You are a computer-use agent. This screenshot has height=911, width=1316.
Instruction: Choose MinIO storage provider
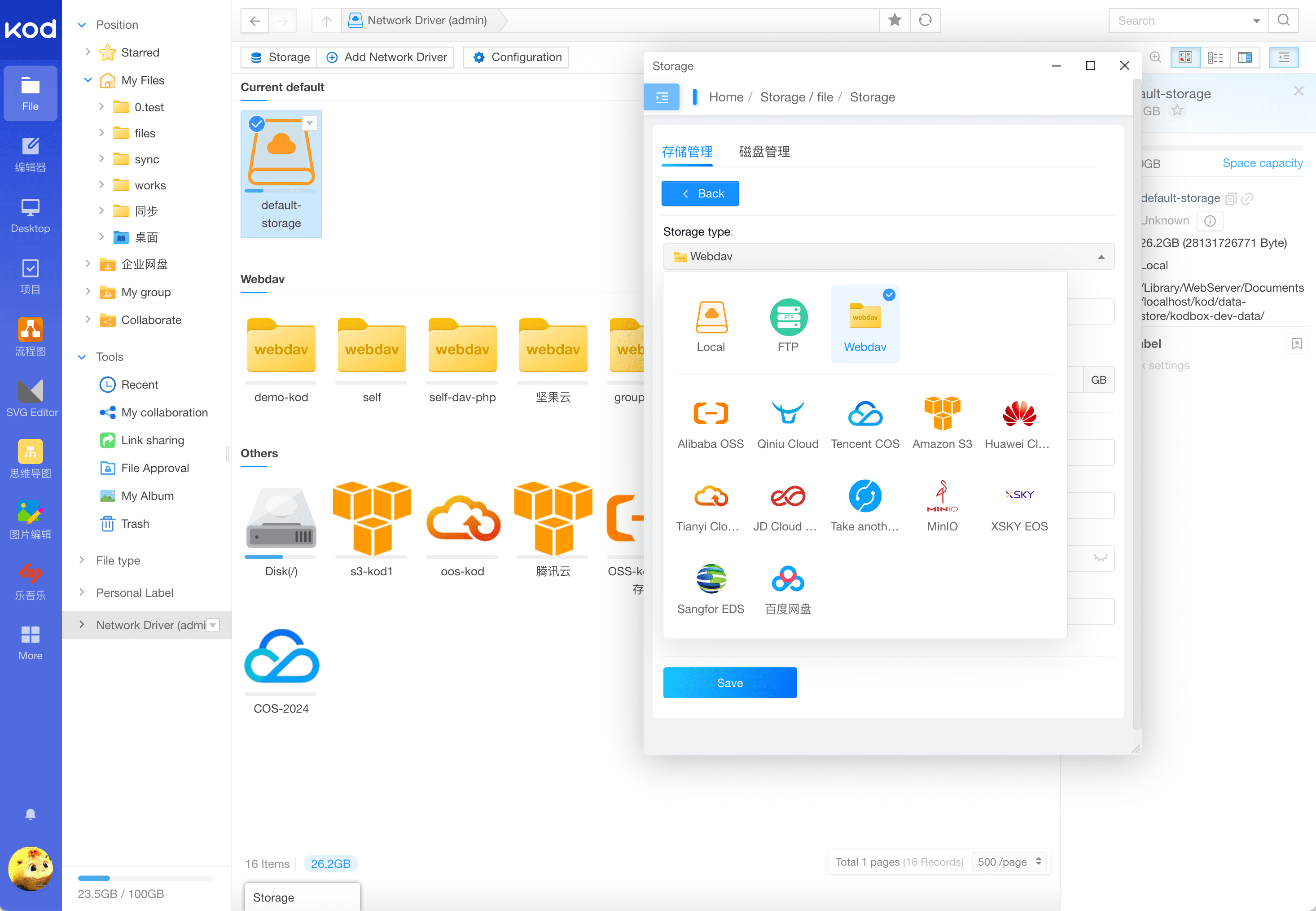942,506
